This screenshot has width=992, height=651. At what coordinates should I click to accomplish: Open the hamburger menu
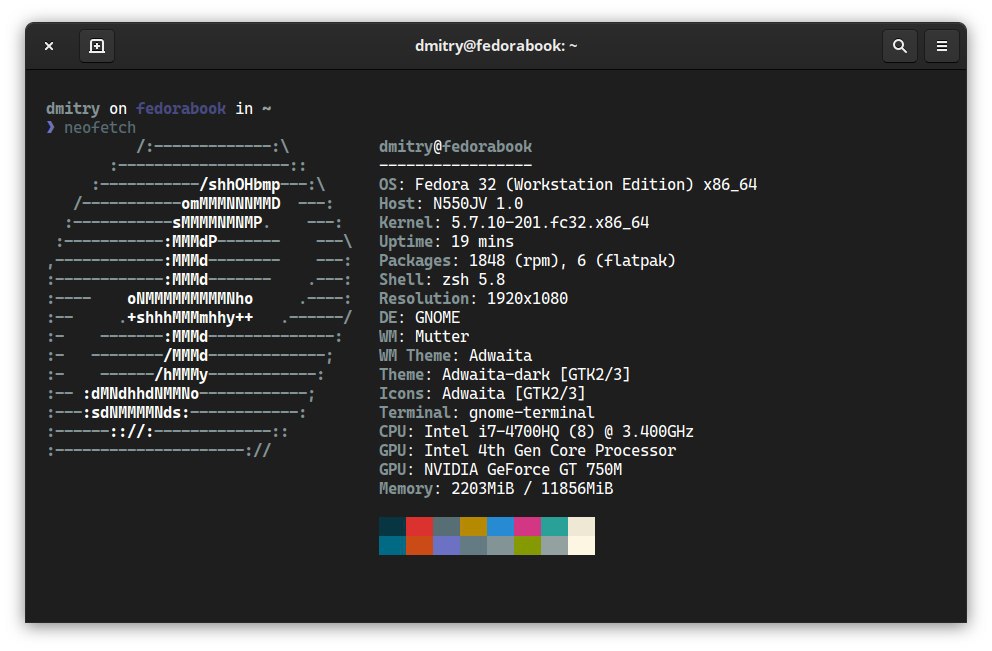pos(942,46)
